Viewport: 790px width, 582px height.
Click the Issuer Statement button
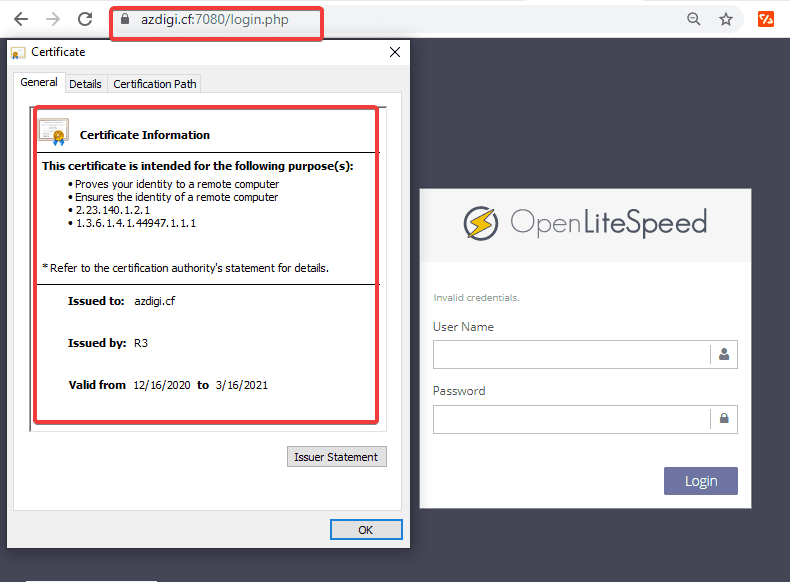point(337,457)
